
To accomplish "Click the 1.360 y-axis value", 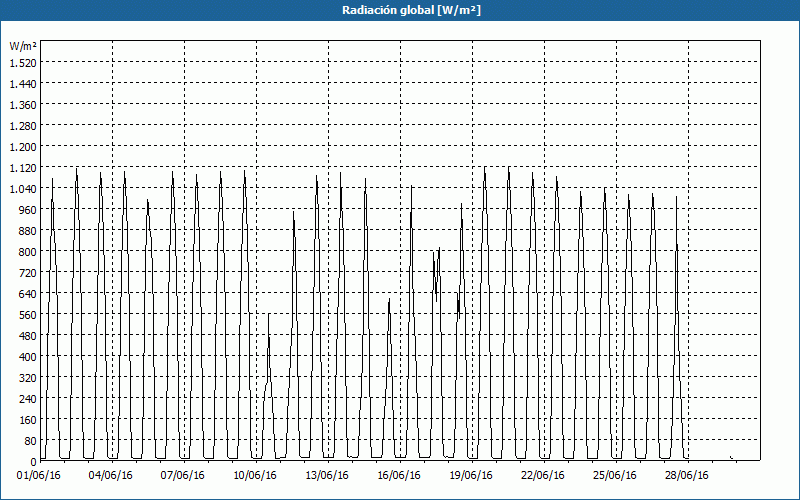I will tap(23, 105).
